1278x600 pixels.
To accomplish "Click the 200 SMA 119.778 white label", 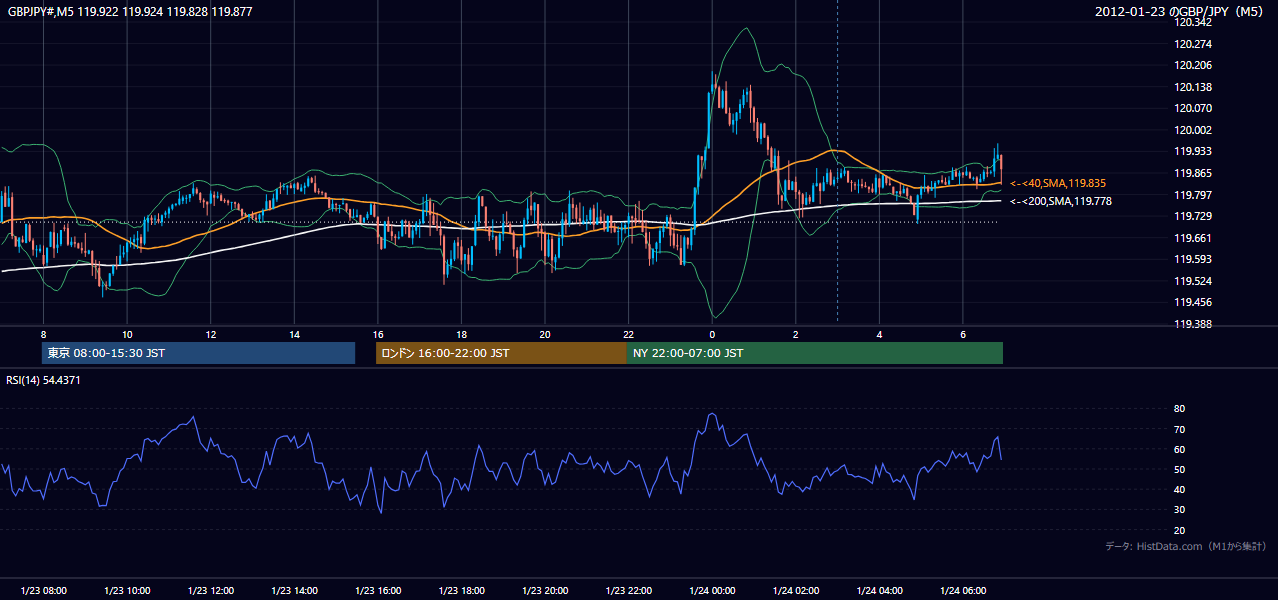I will [1061, 201].
